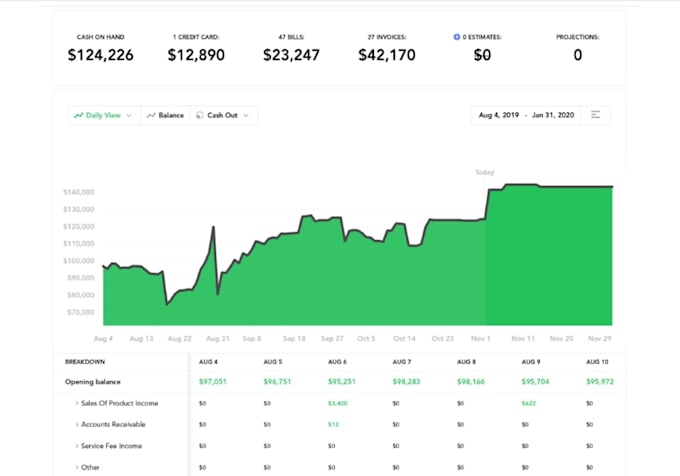Viewport: 680px width, 476px height.
Task: Click the $12 Accounts Receivable value
Action: (x=333, y=424)
